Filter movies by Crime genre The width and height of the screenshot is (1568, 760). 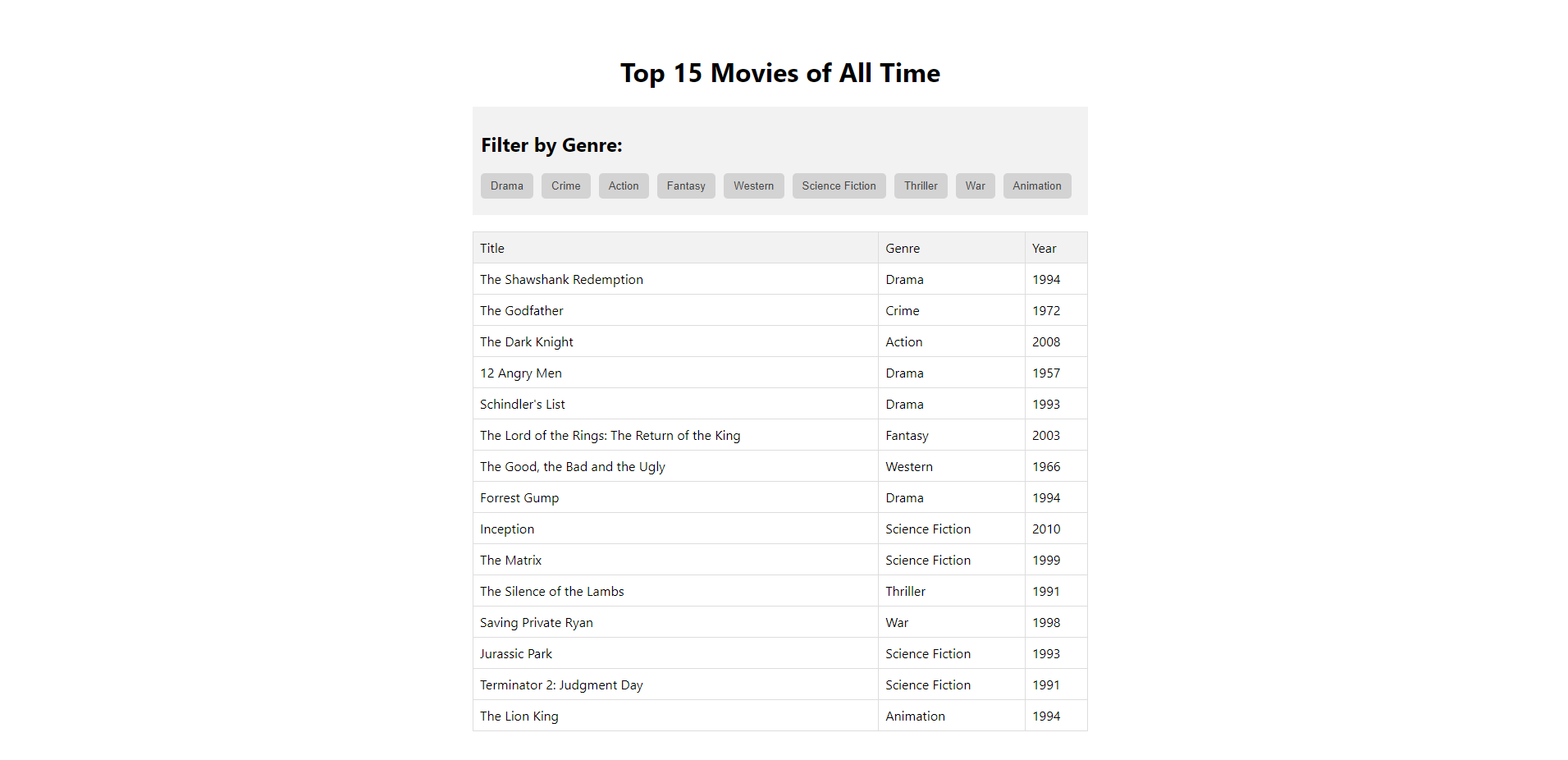pos(565,185)
